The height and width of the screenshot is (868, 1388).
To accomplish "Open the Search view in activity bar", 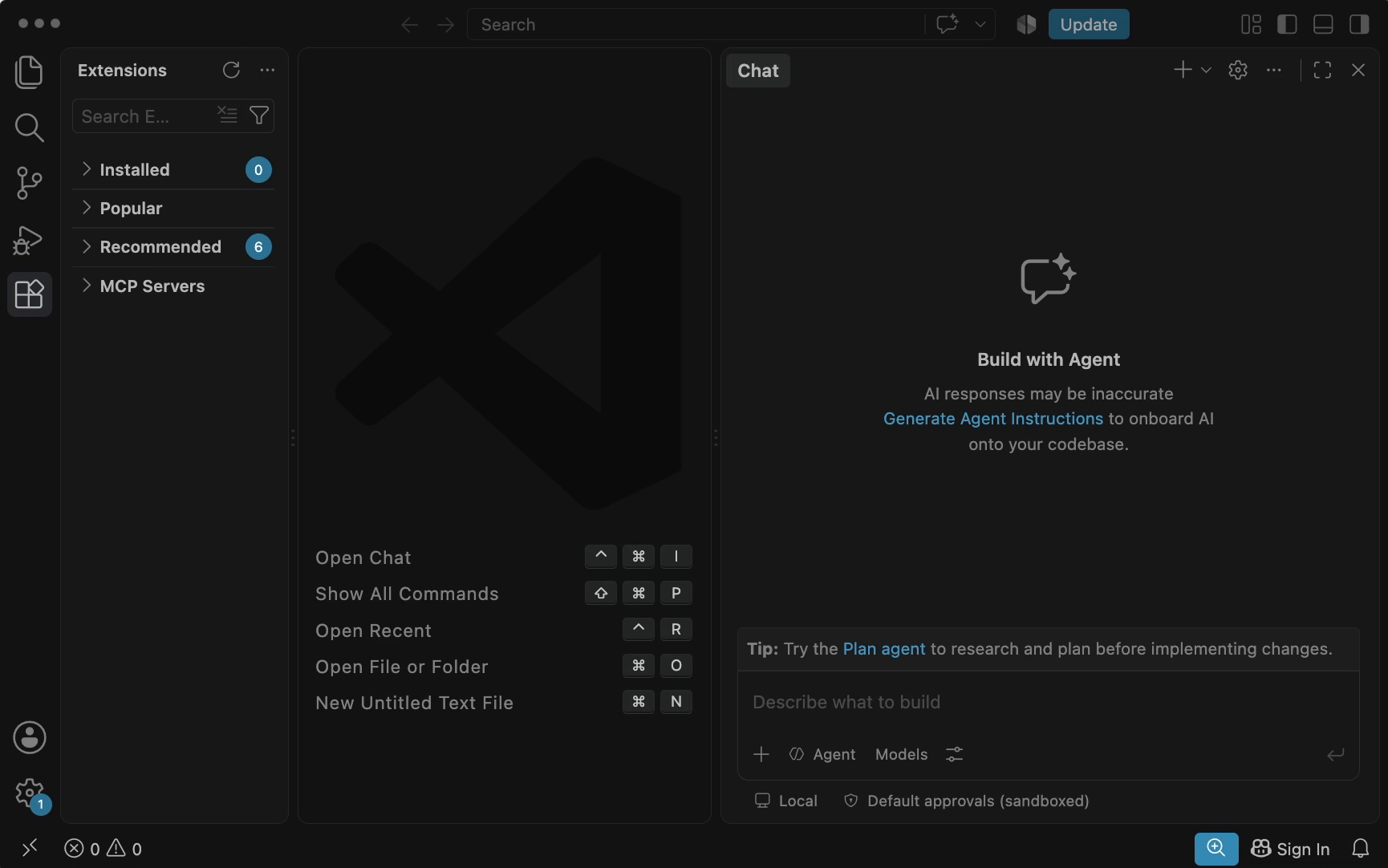I will pos(29,128).
